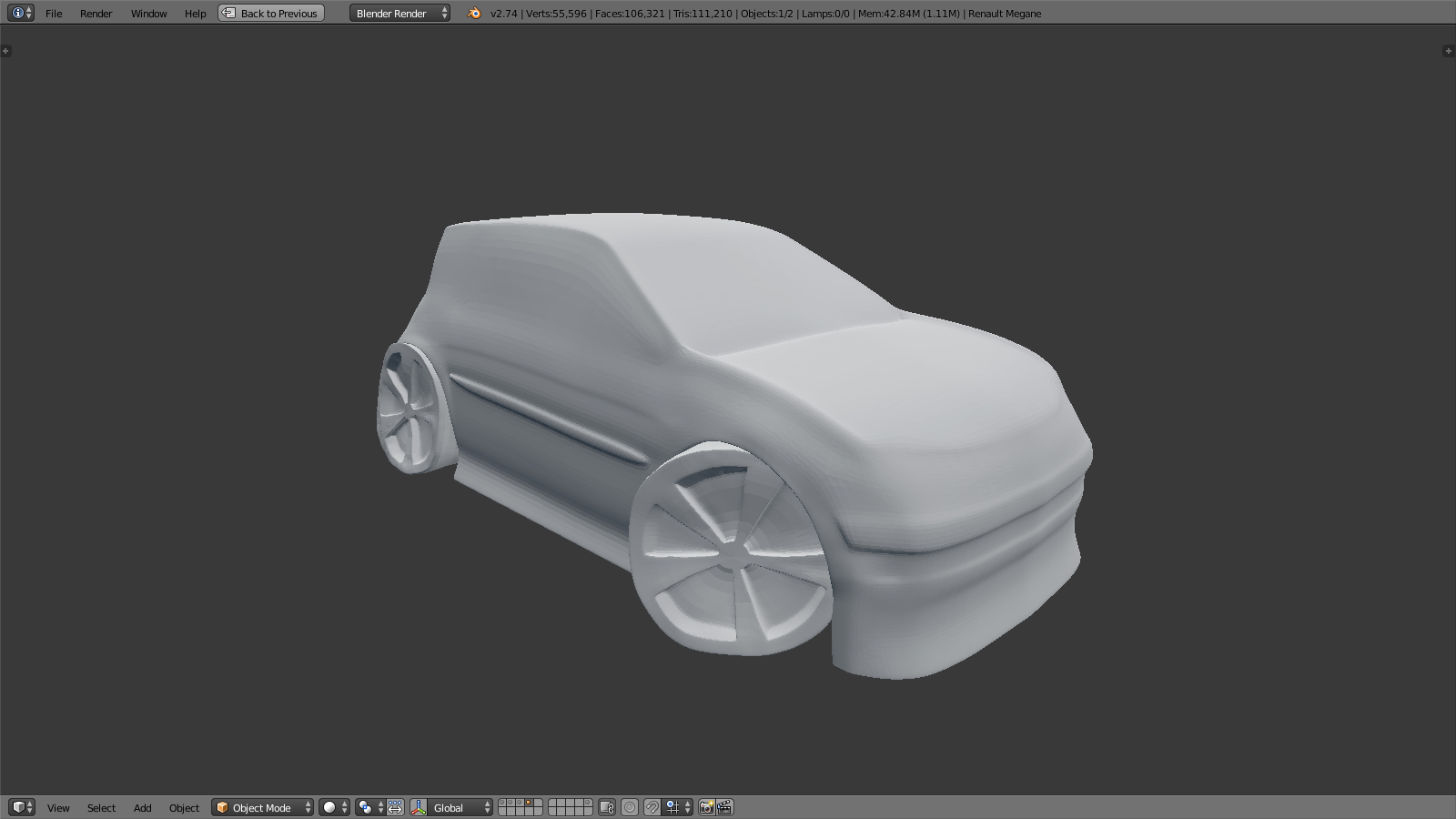This screenshot has width=1456, height=819.
Task: Toggle manipulate center points only
Action: (x=395, y=807)
